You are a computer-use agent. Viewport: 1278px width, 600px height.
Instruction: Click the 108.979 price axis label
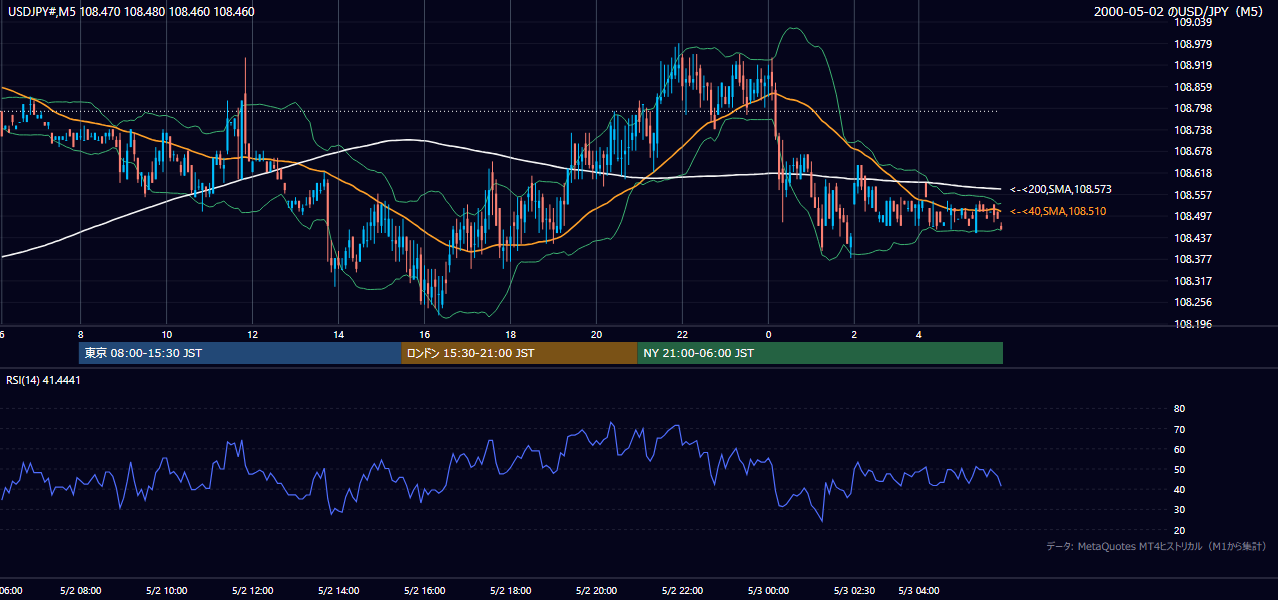pyautogui.click(x=1193, y=44)
